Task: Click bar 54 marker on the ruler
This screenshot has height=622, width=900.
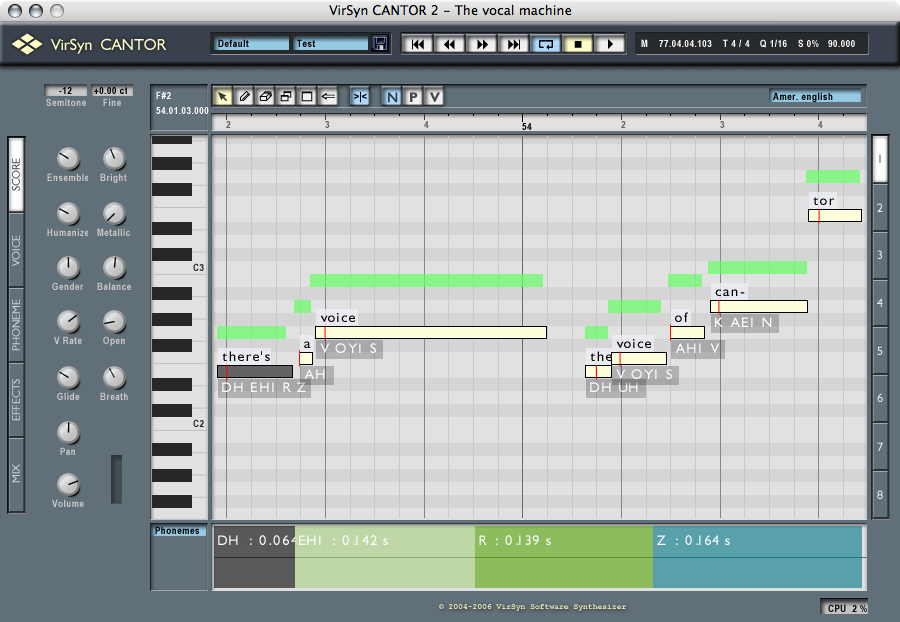Action: tap(526, 126)
